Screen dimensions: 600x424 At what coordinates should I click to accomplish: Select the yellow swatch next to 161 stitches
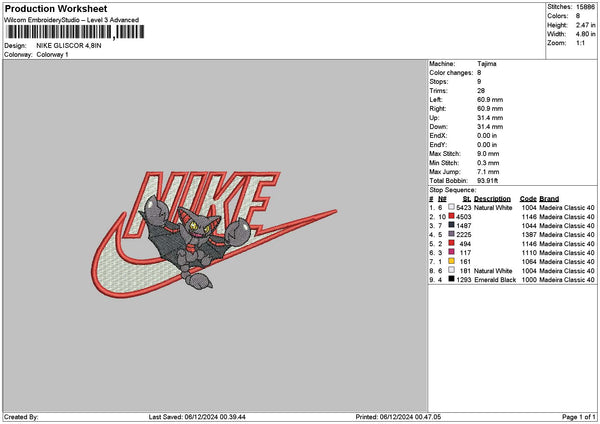(452, 261)
